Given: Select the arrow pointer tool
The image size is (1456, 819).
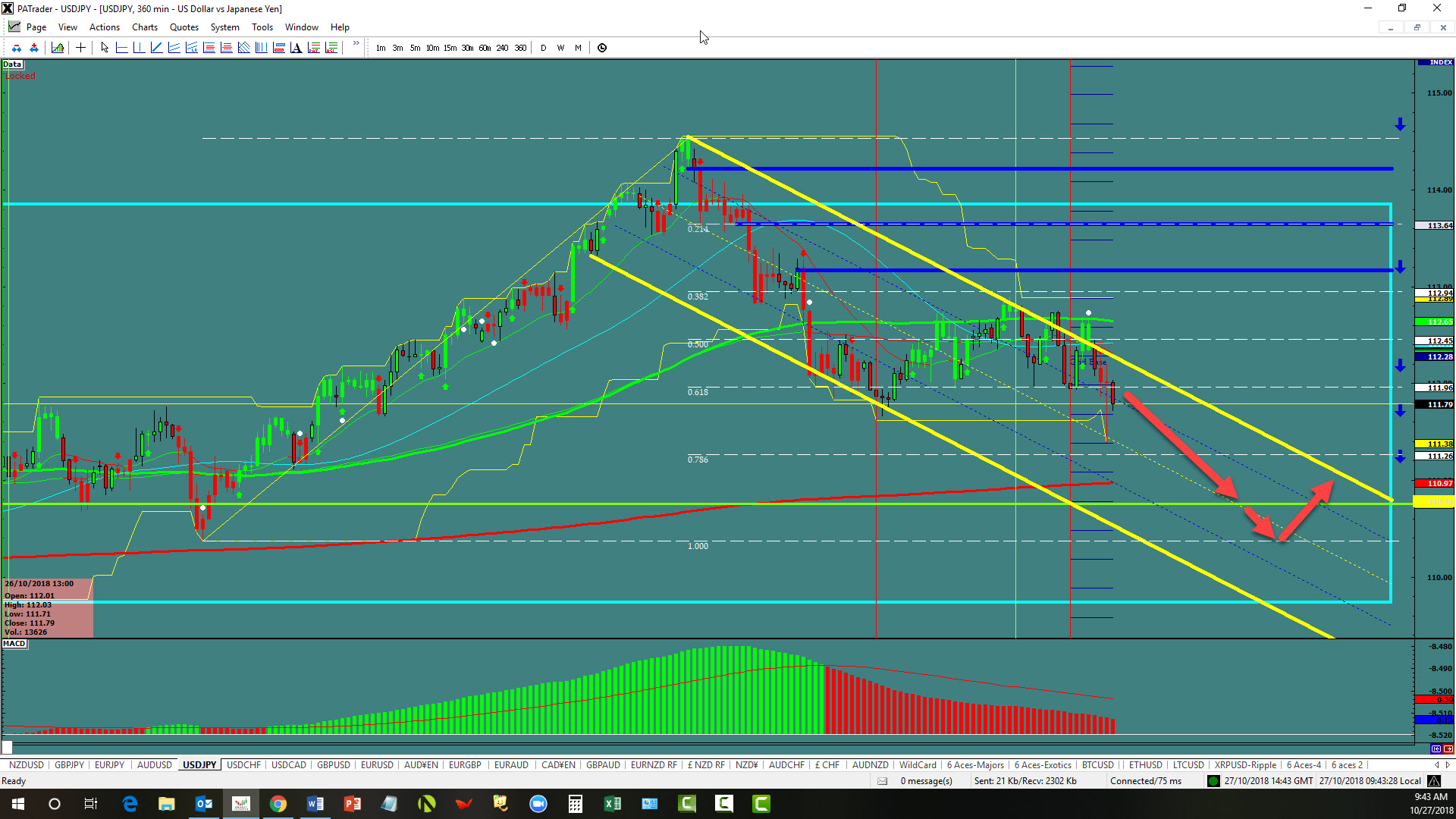Looking at the screenshot, I should (105, 48).
